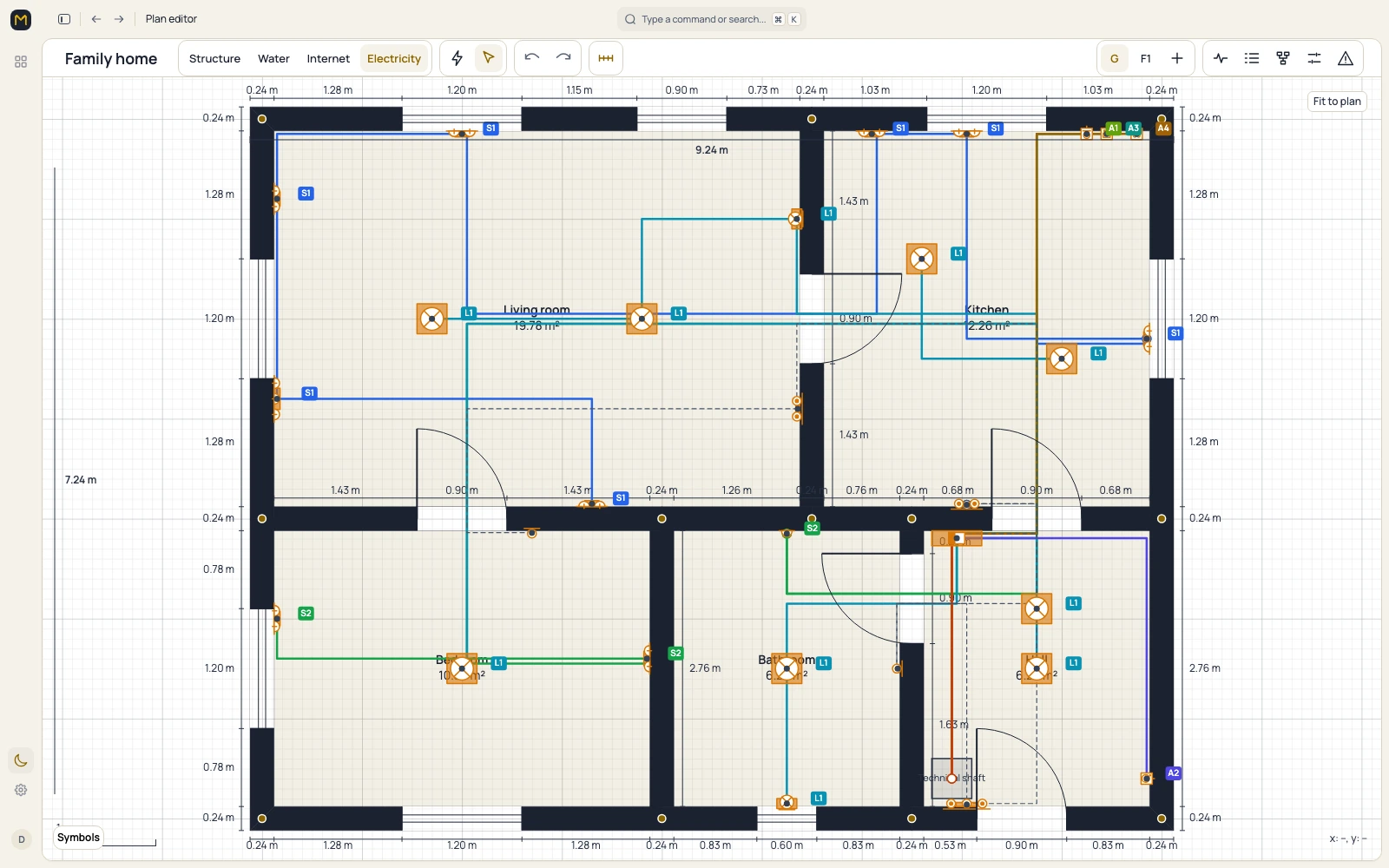Open the user avatar D

(x=22, y=839)
